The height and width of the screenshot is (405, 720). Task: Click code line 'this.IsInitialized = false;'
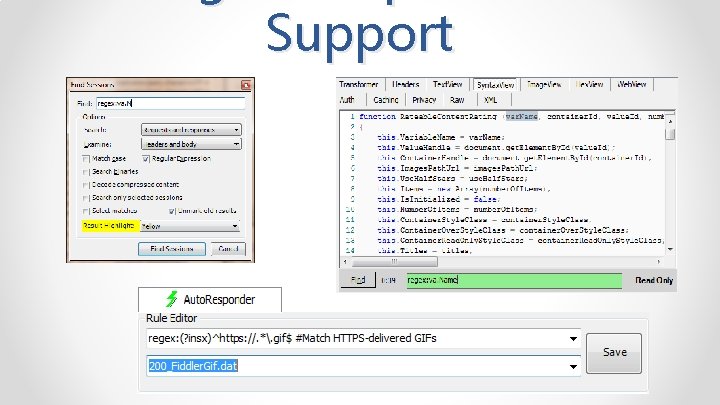pyautogui.click(x=439, y=199)
